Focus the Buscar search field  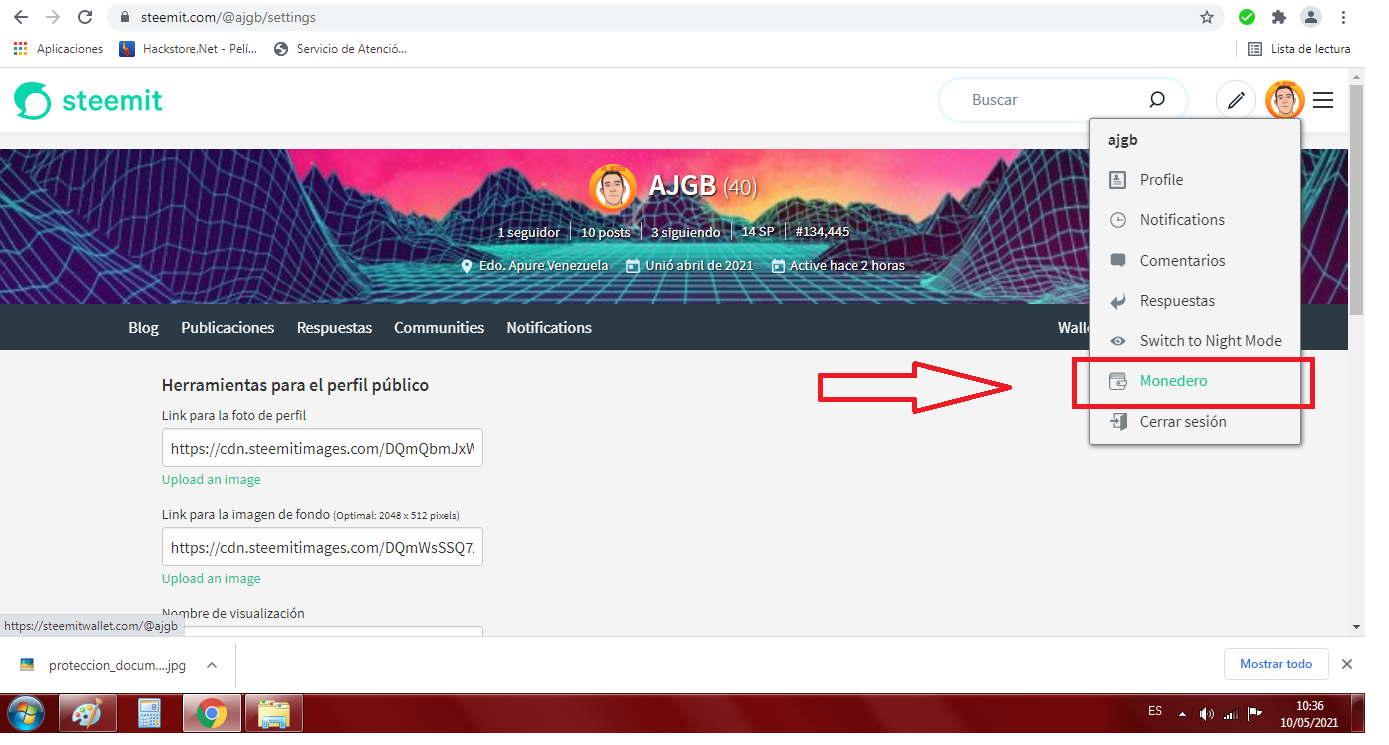pyautogui.click(x=1050, y=100)
